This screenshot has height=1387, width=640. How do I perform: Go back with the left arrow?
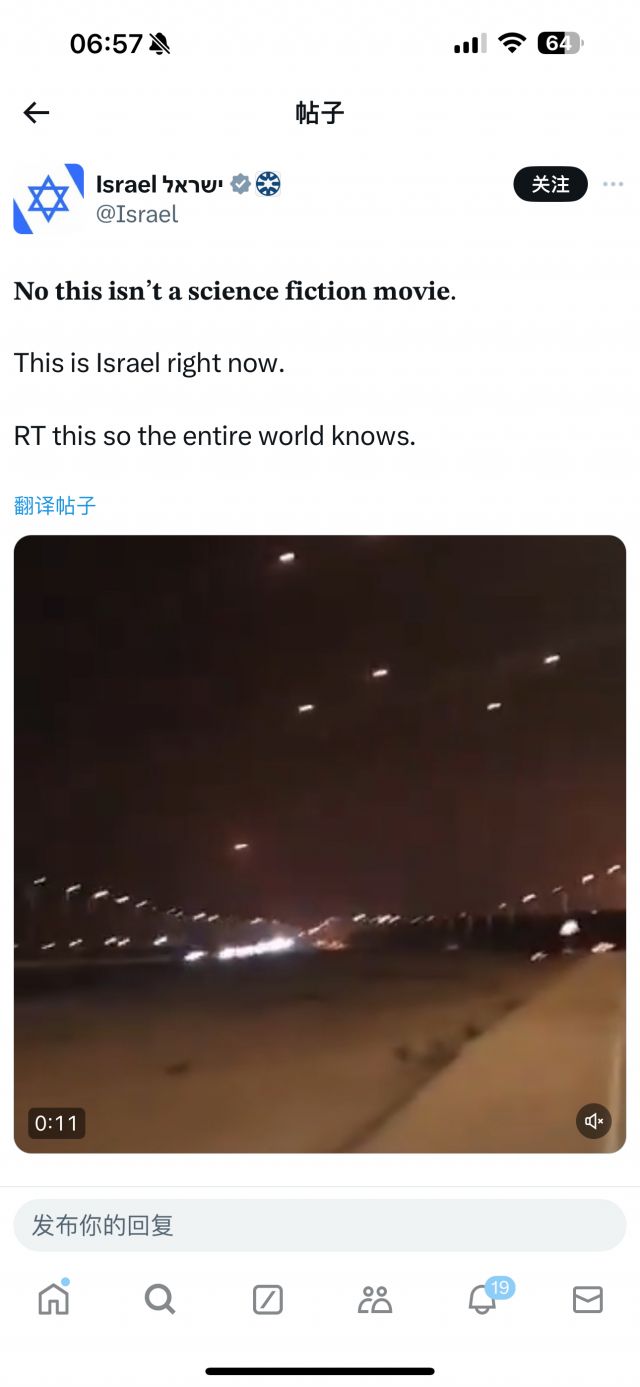click(36, 113)
